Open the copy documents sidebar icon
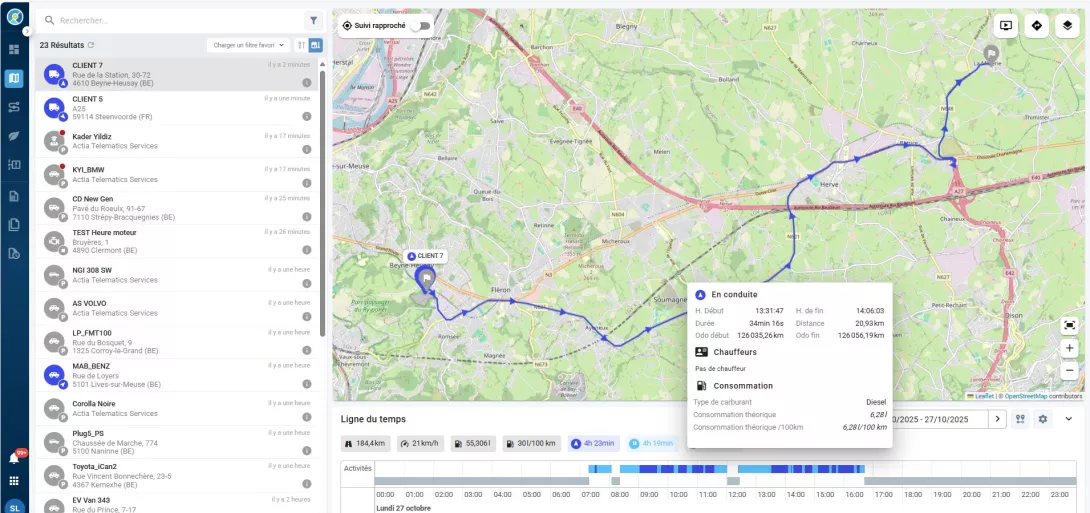The height and width of the screenshot is (513, 1090). [x=14, y=225]
